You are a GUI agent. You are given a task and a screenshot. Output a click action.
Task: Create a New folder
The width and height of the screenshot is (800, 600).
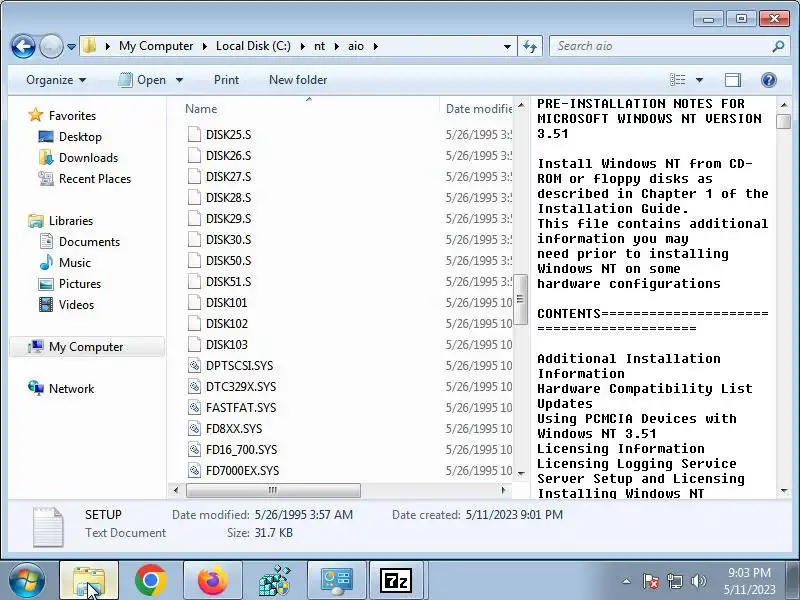click(298, 80)
